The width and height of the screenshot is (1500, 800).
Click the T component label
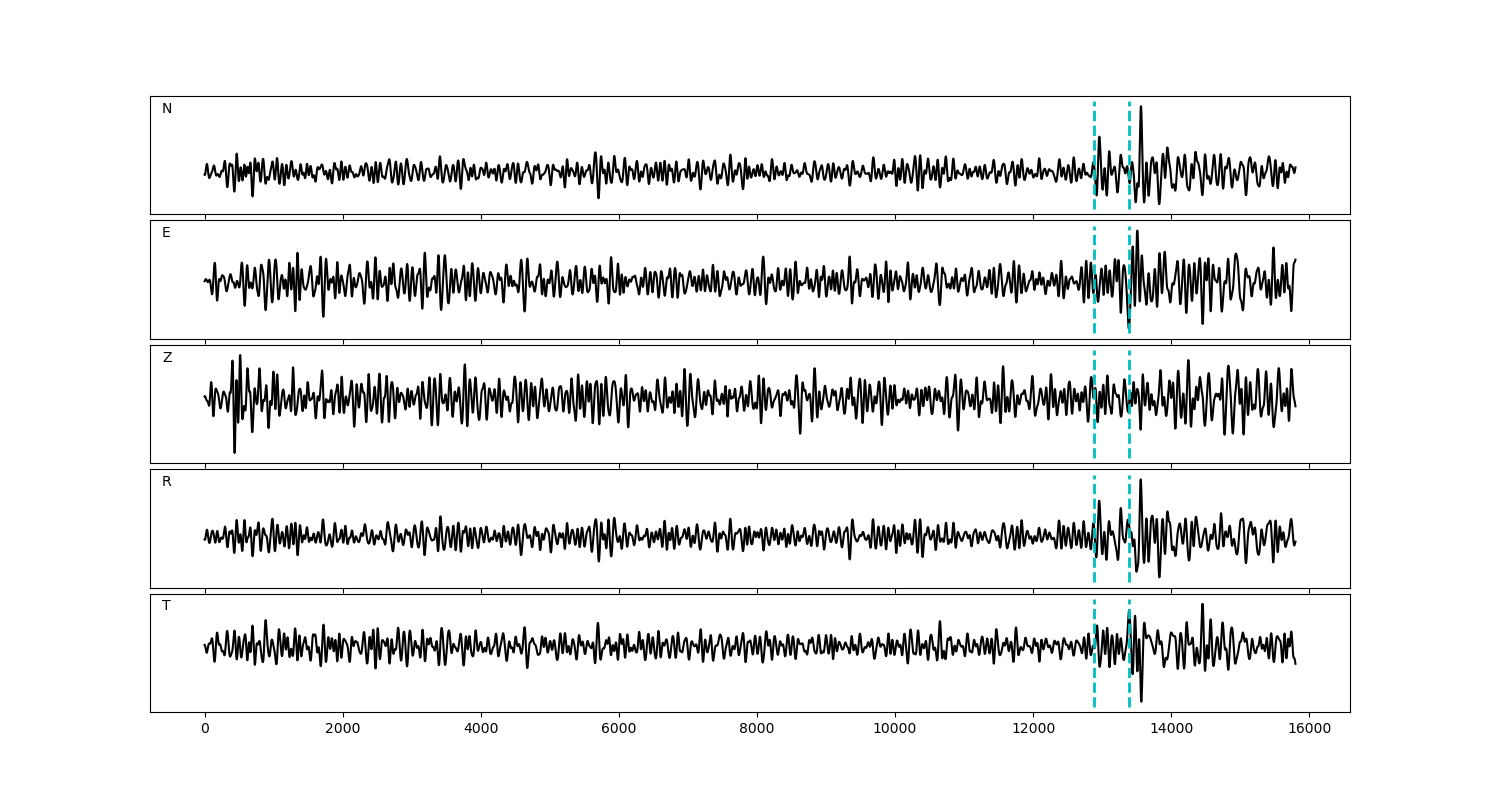(166, 606)
